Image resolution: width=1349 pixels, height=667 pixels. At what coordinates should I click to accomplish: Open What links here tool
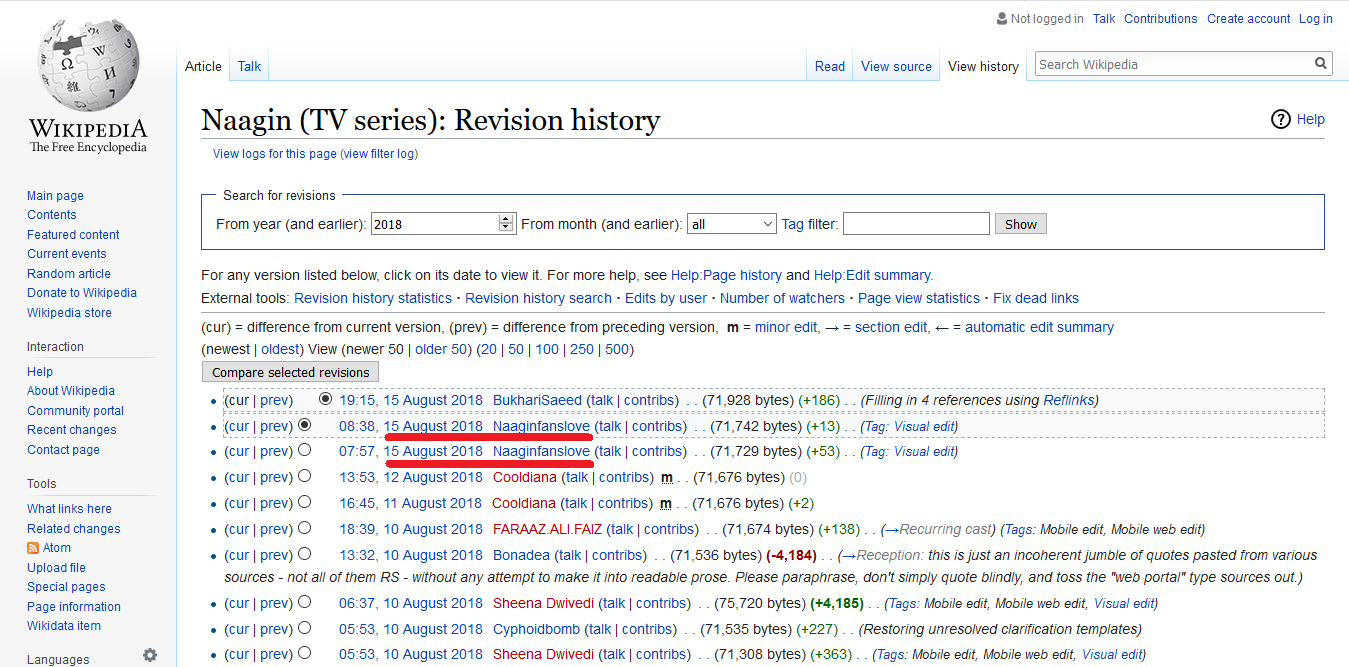pos(69,509)
